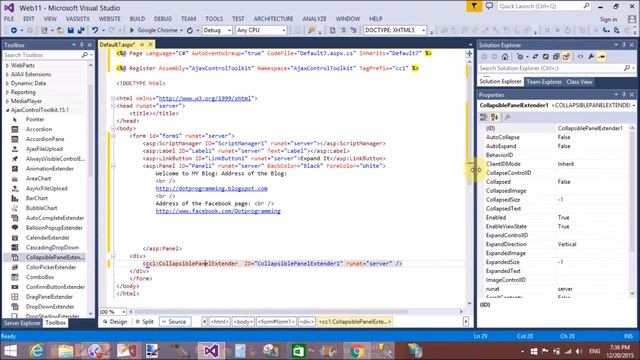Click the Refresh browser icon in toolbar
The image size is (640, 360).
click(x=190, y=30)
